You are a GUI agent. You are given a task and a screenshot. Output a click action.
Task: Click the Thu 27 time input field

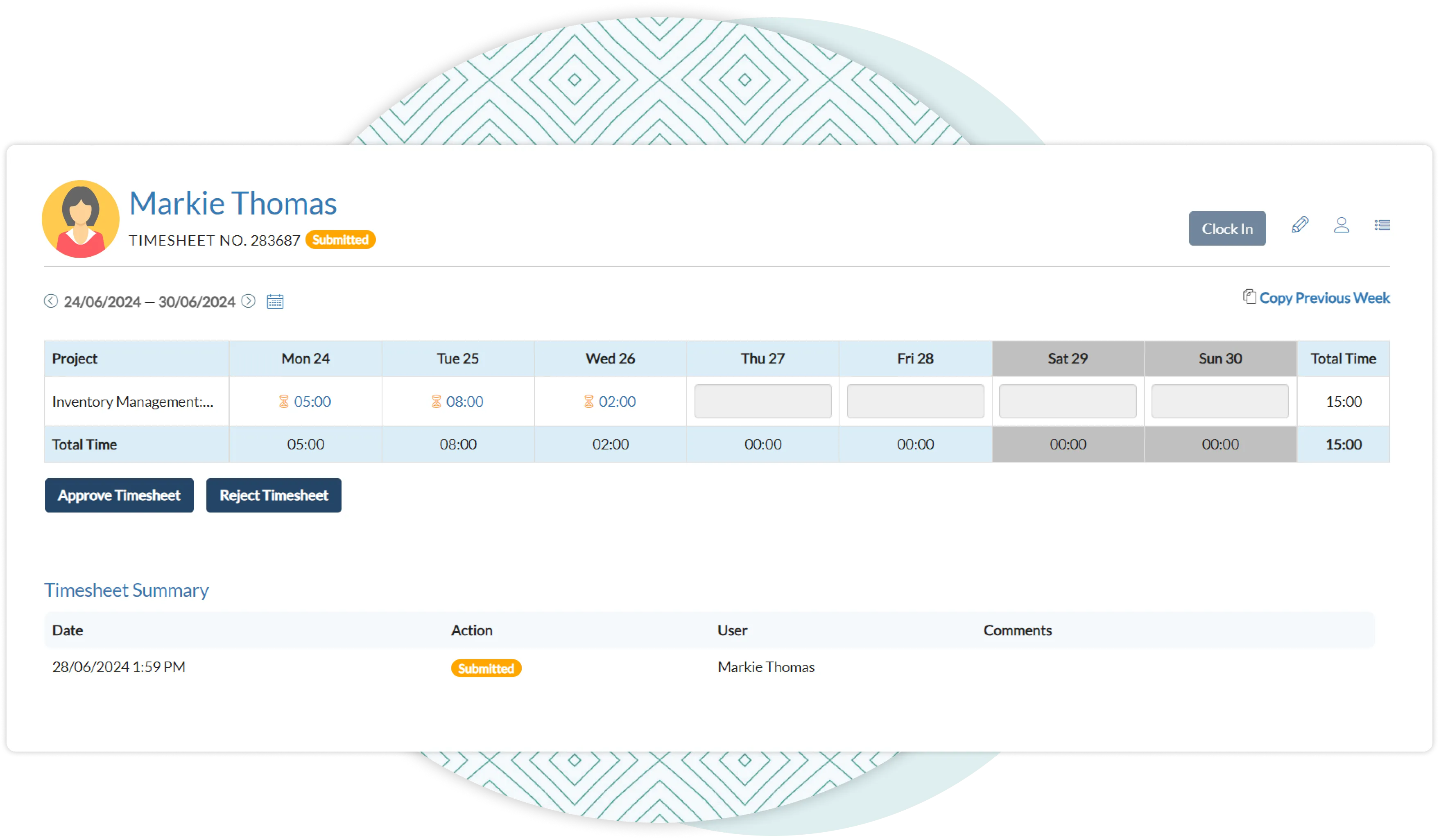pyautogui.click(x=762, y=401)
